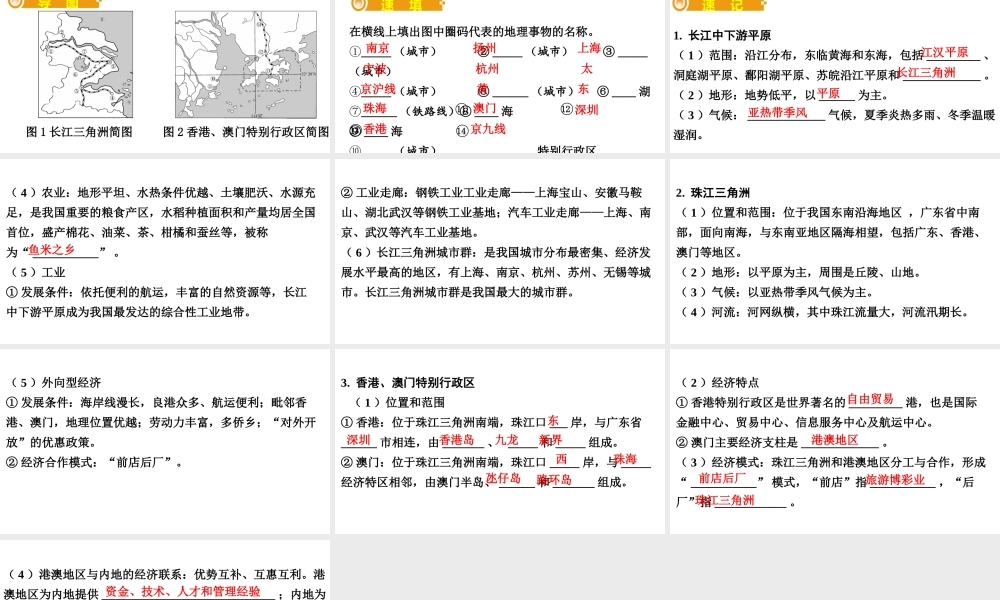Click the paragraph (6)长江三角洲城市群
Image resolution: width=1000 pixels, height=600 pixels.
(x=496, y=272)
